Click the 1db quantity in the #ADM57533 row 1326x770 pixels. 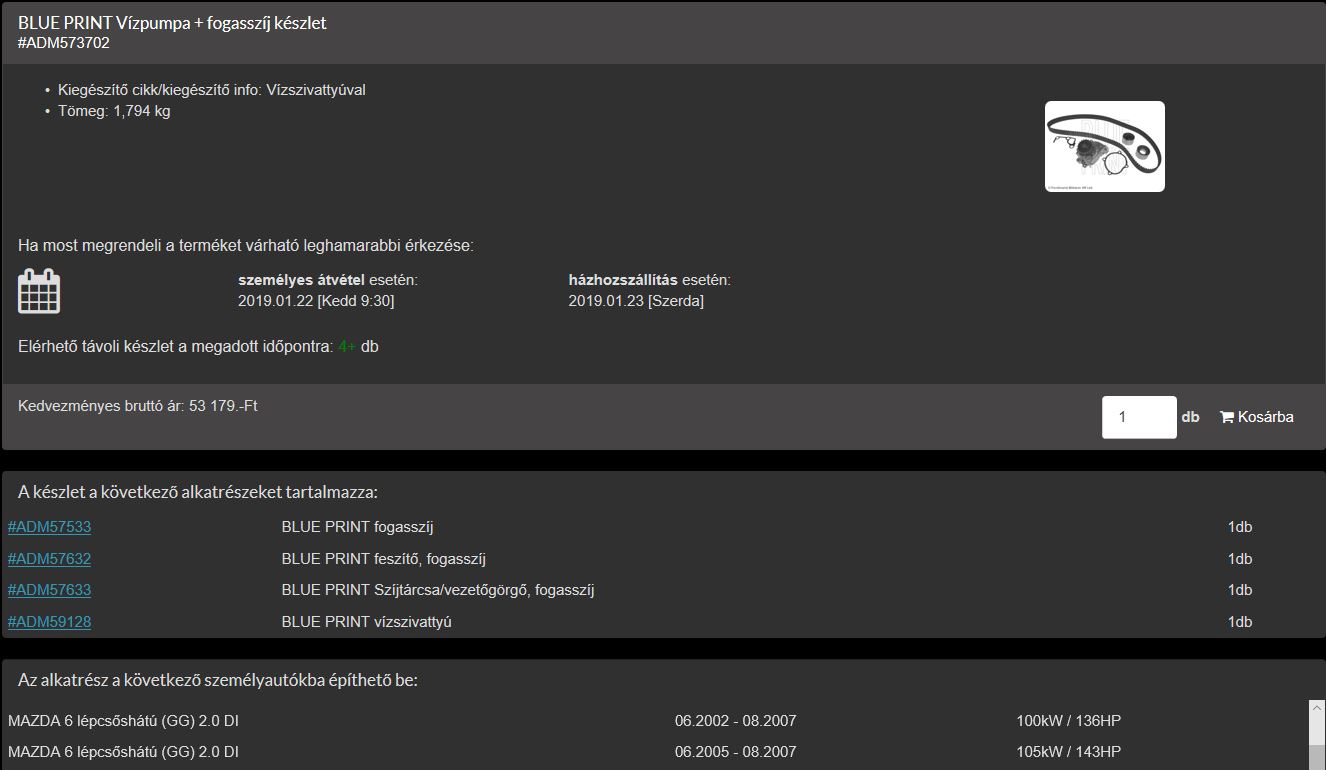1240,527
